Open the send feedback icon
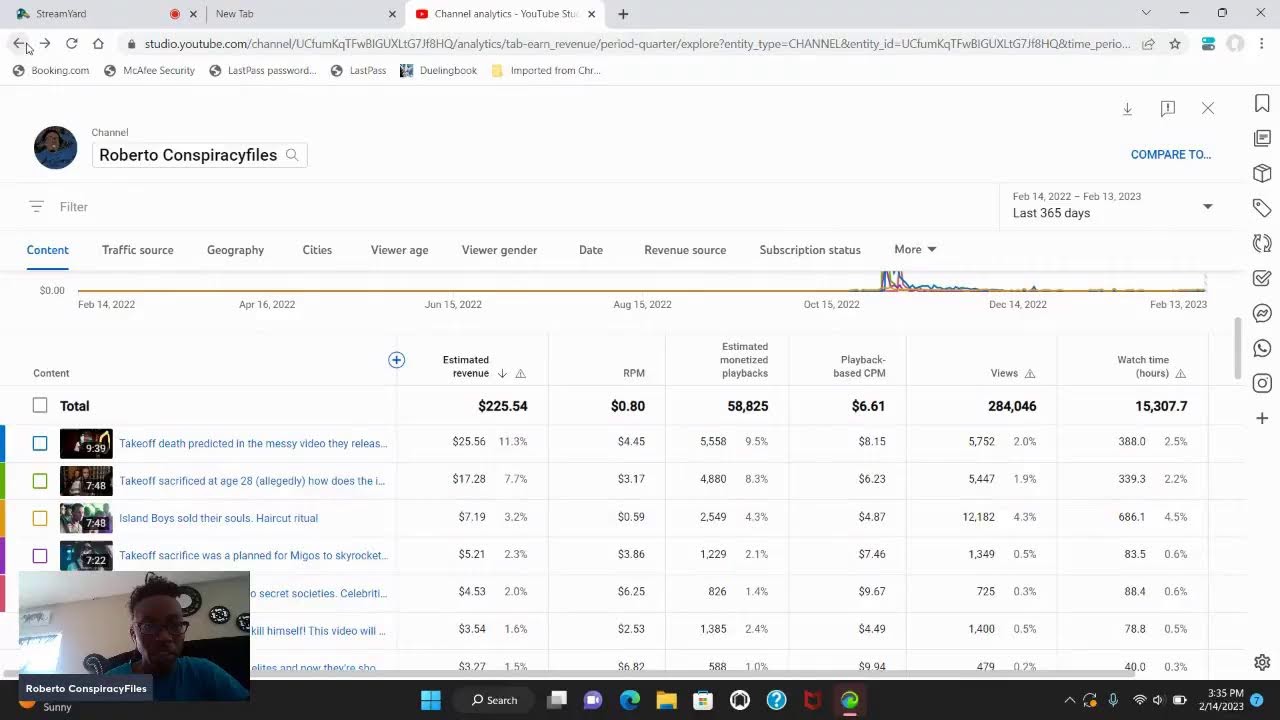Viewport: 1280px width, 720px height. [x=1167, y=108]
